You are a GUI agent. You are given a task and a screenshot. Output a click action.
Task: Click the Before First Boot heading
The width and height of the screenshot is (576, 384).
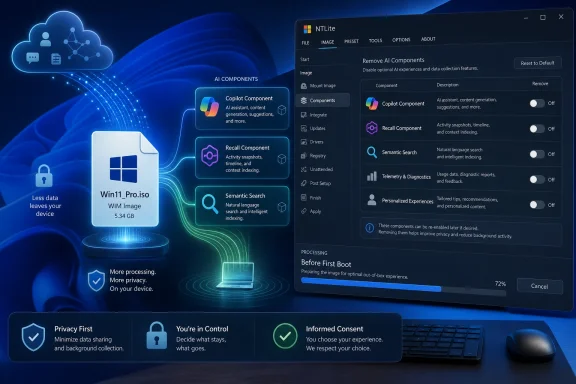(326, 263)
